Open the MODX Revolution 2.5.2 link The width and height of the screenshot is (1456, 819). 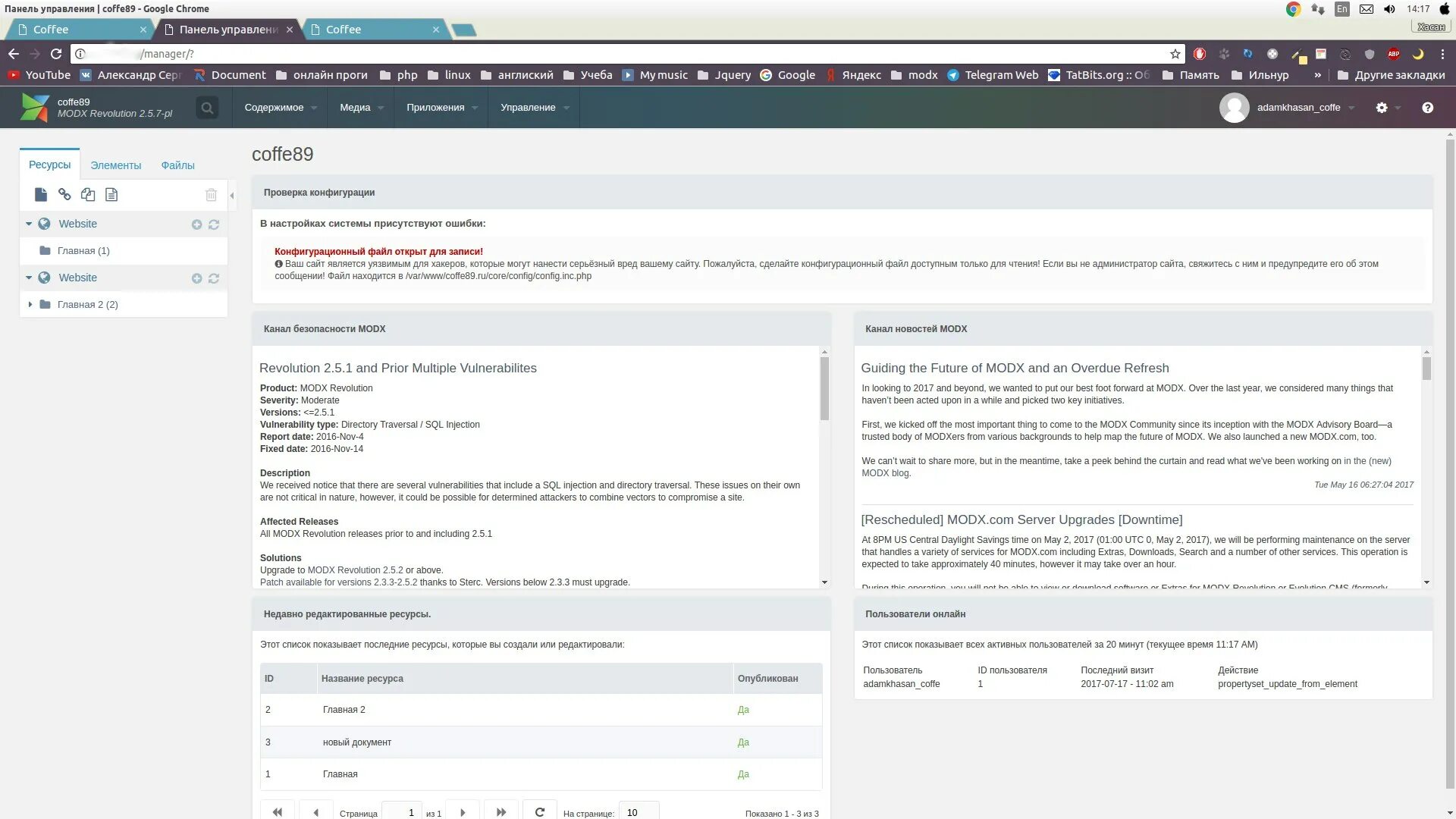coord(355,570)
